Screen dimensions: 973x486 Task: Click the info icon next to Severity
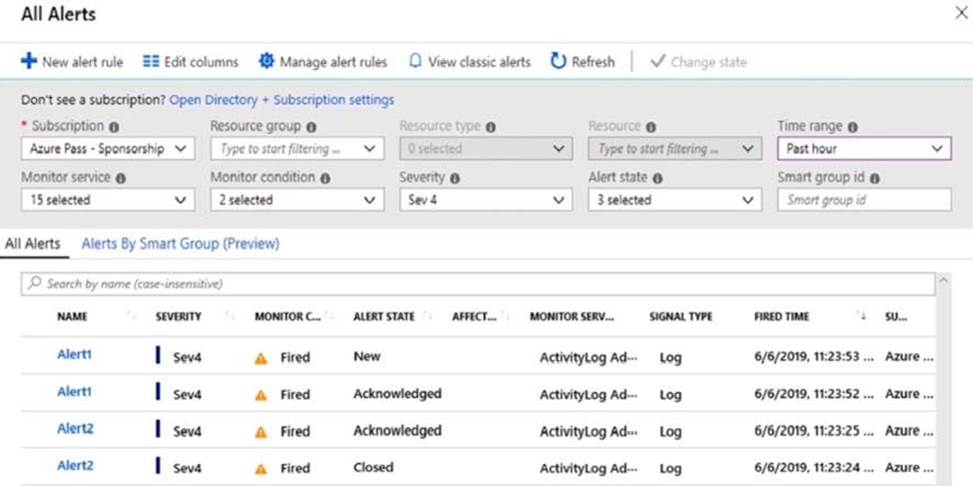tap(454, 178)
